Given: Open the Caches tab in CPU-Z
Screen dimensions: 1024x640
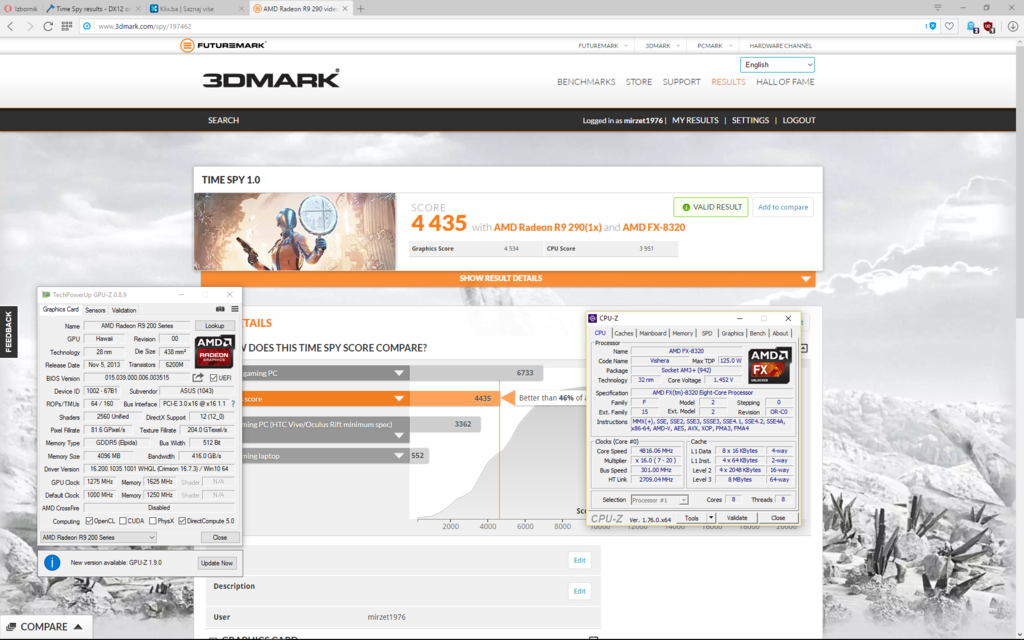Looking at the screenshot, I should 624,333.
